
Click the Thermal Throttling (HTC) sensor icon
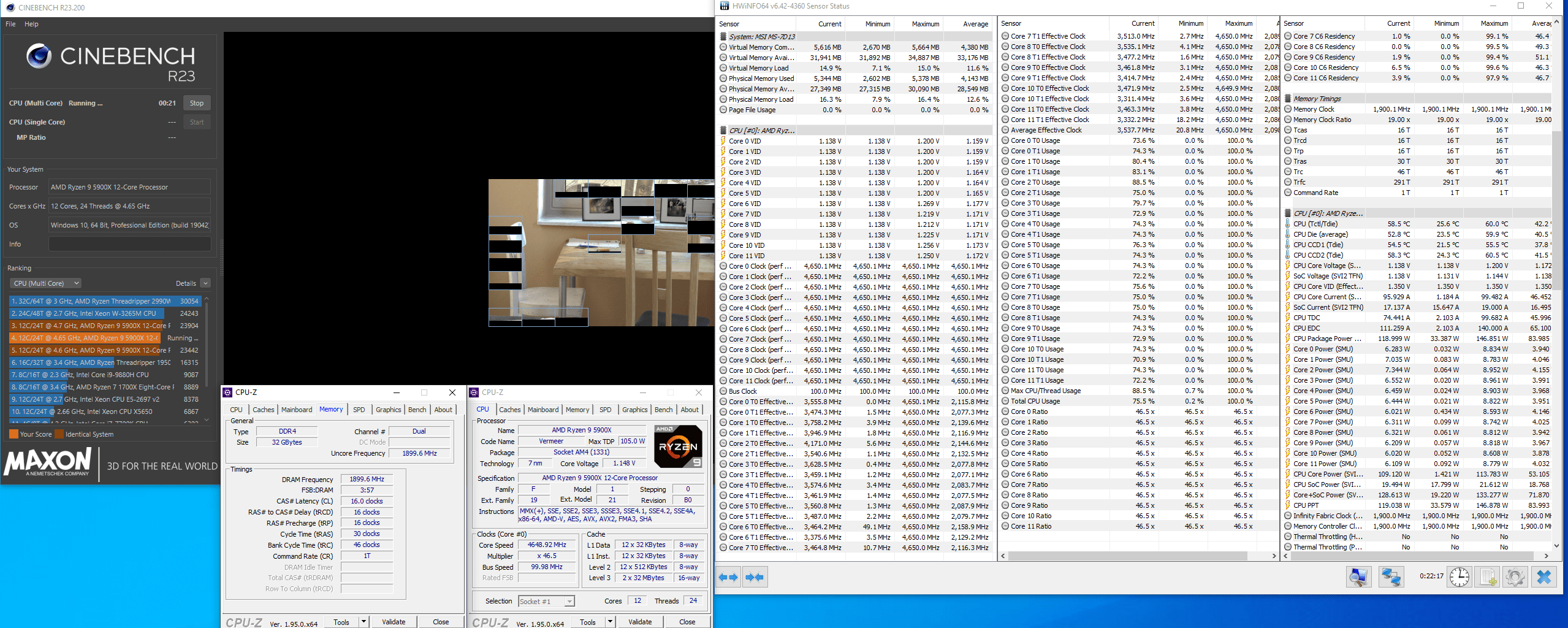(1288, 537)
